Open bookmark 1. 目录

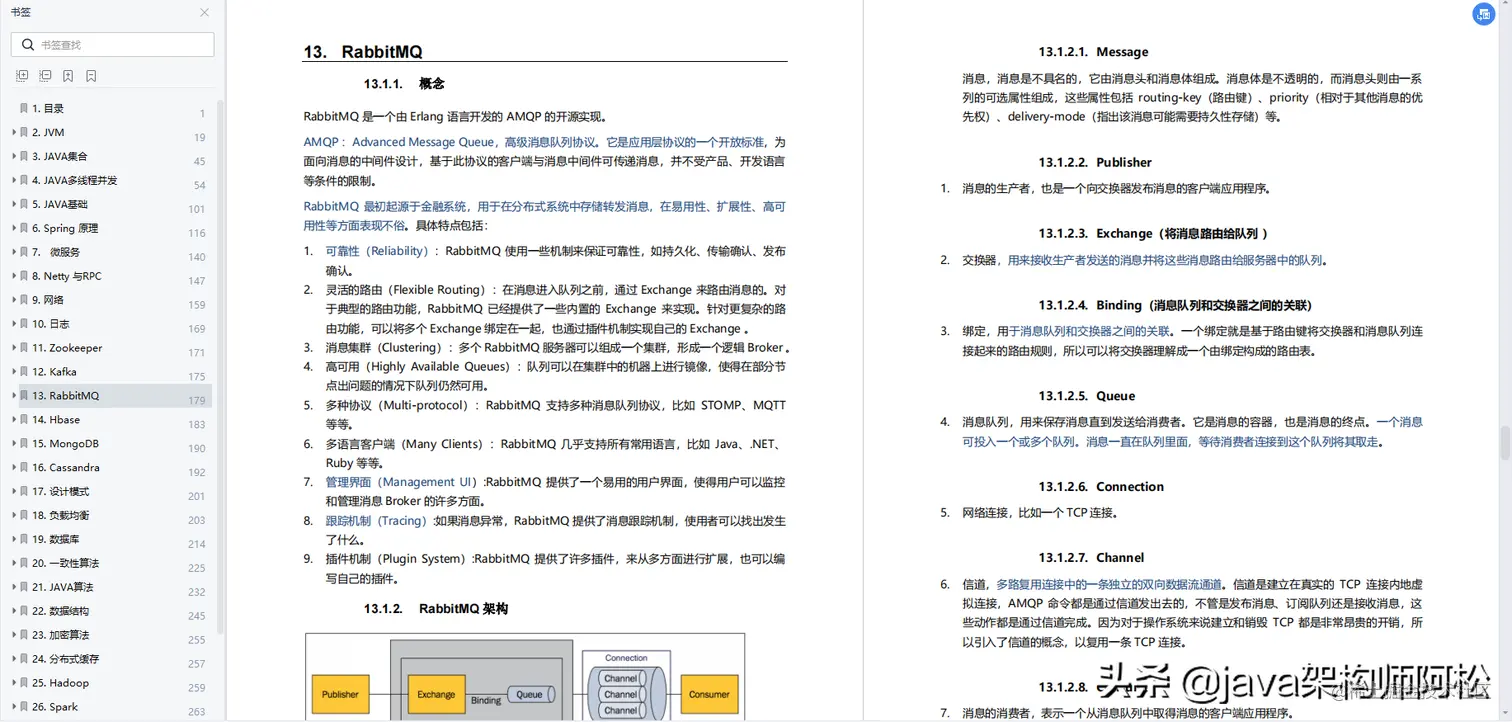pyautogui.click(x=47, y=108)
